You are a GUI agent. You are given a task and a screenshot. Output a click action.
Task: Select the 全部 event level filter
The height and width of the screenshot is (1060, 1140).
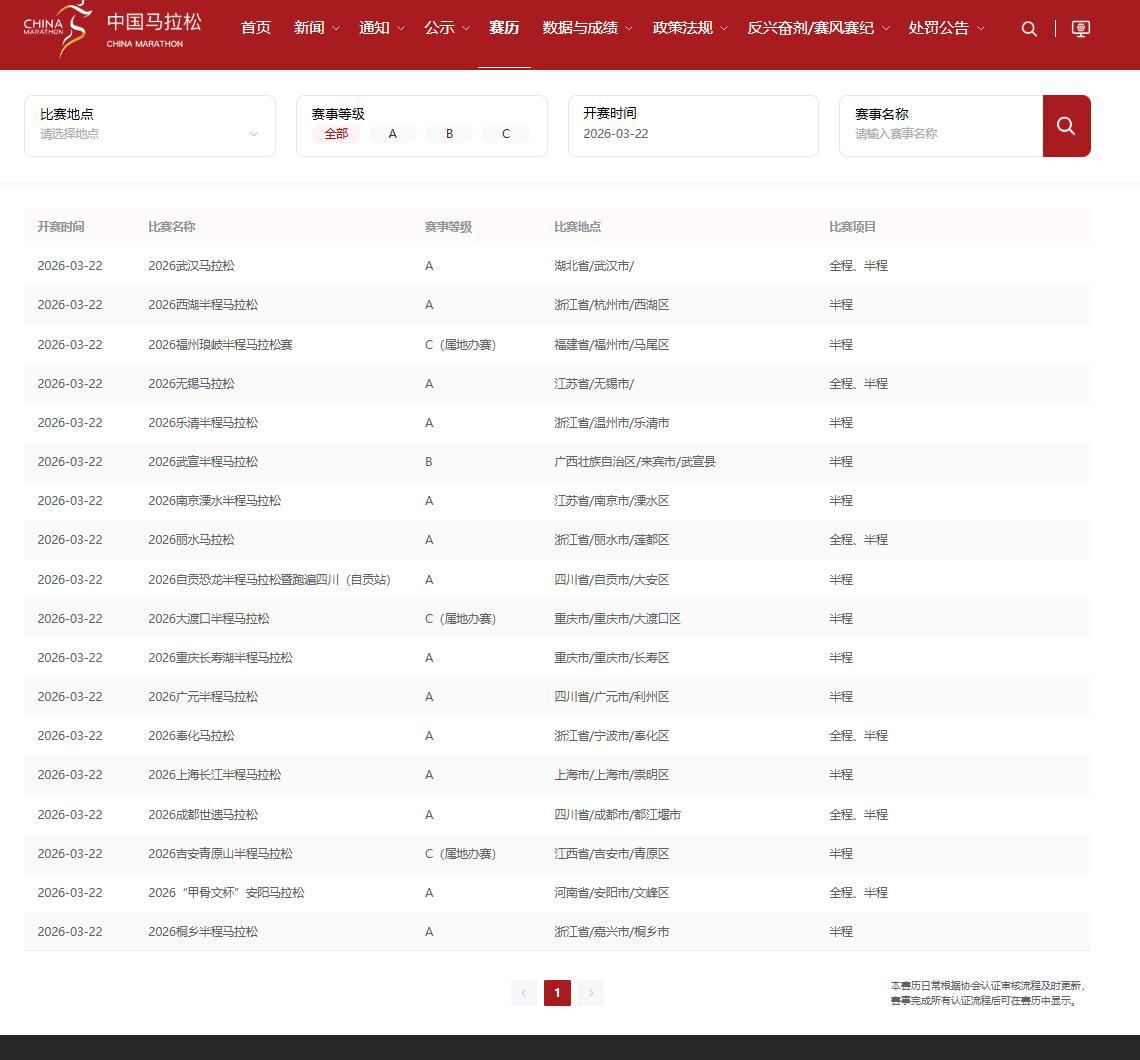click(x=336, y=134)
